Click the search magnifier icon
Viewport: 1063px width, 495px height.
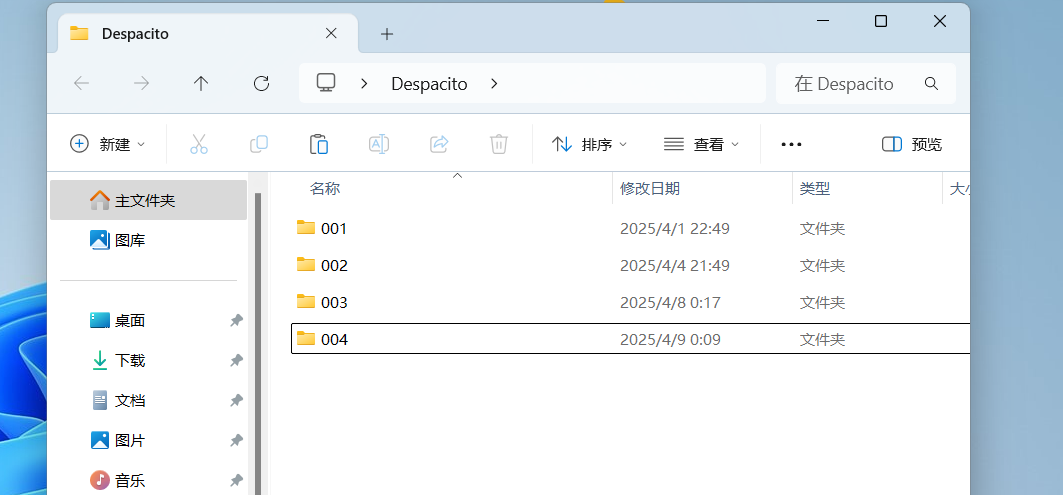931,83
